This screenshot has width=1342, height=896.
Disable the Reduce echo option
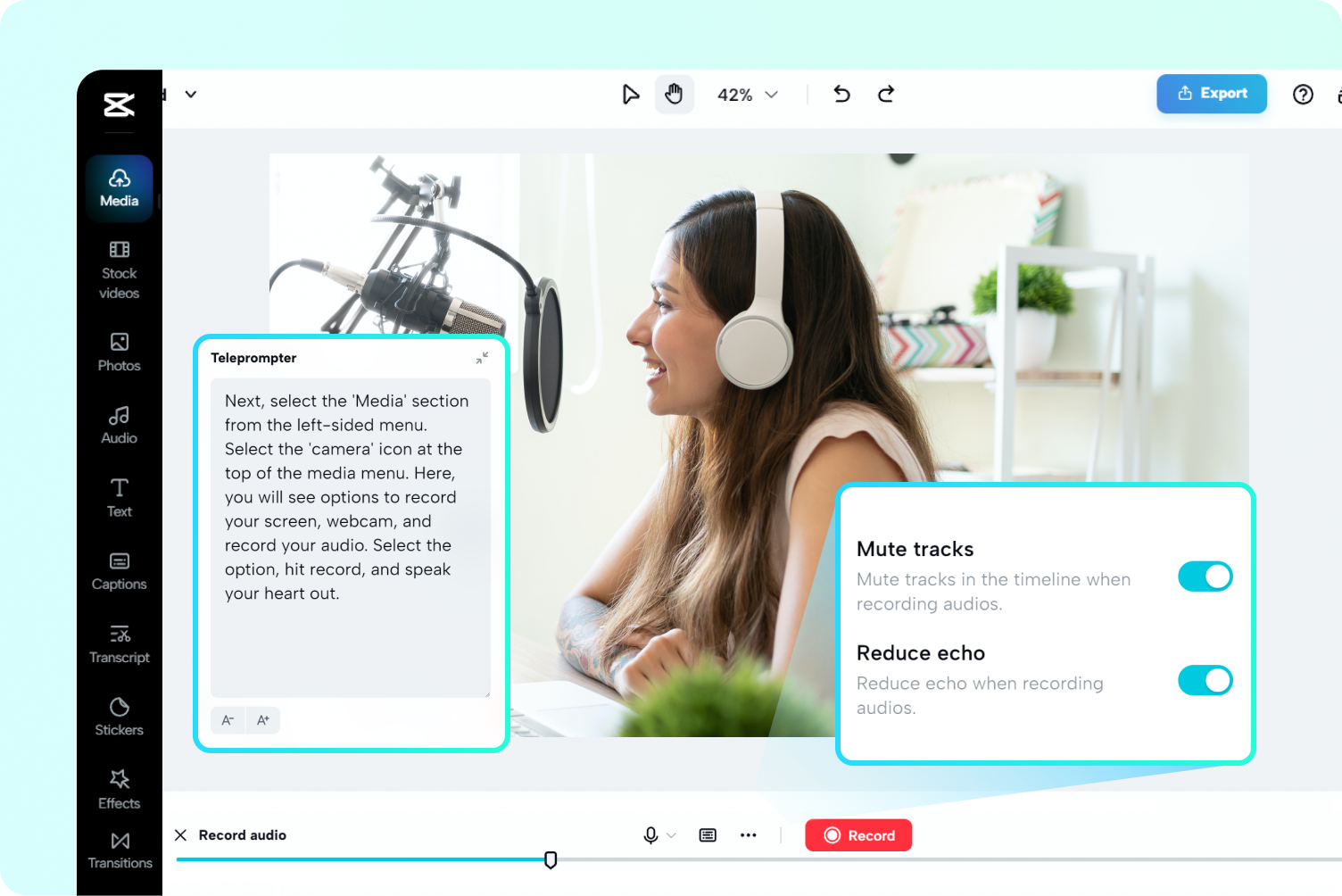pos(1205,680)
